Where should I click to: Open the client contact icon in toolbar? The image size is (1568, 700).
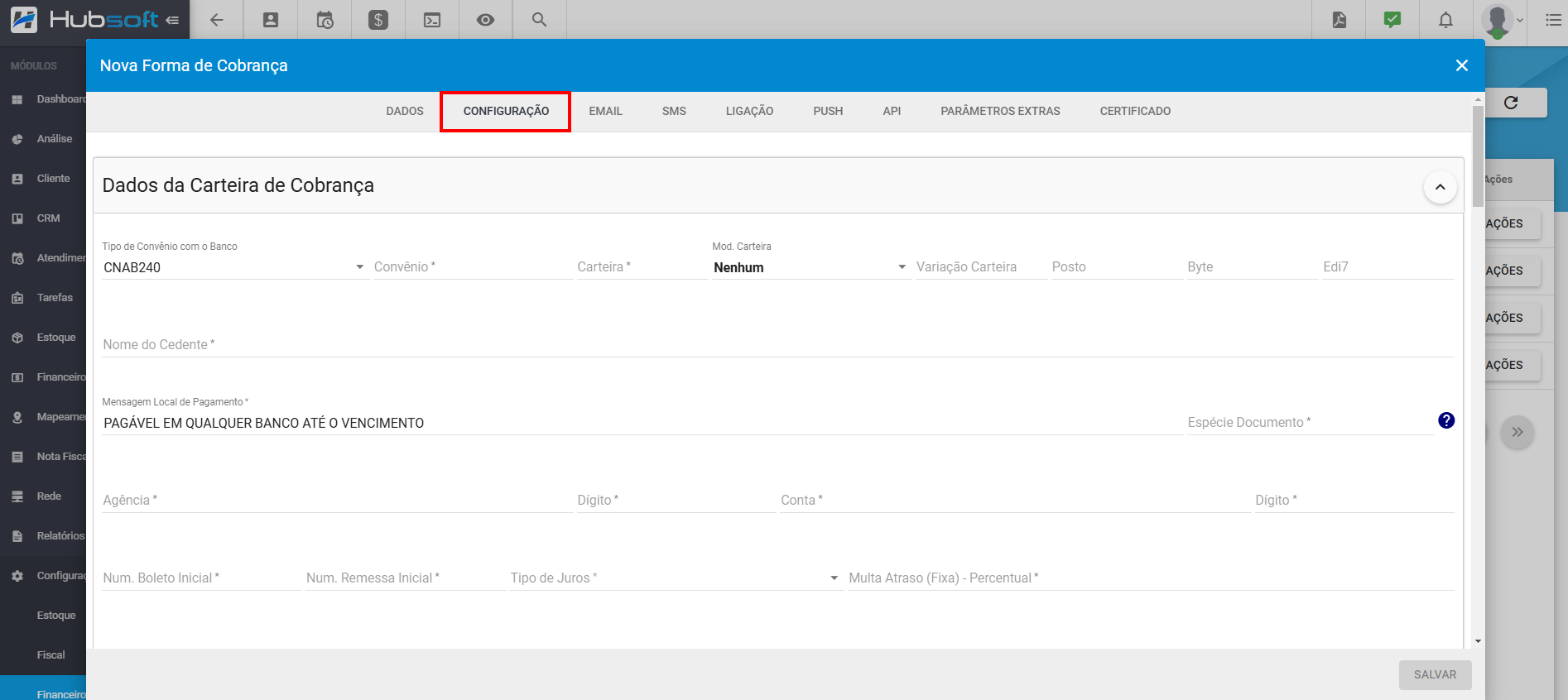click(x=271, y=20)
